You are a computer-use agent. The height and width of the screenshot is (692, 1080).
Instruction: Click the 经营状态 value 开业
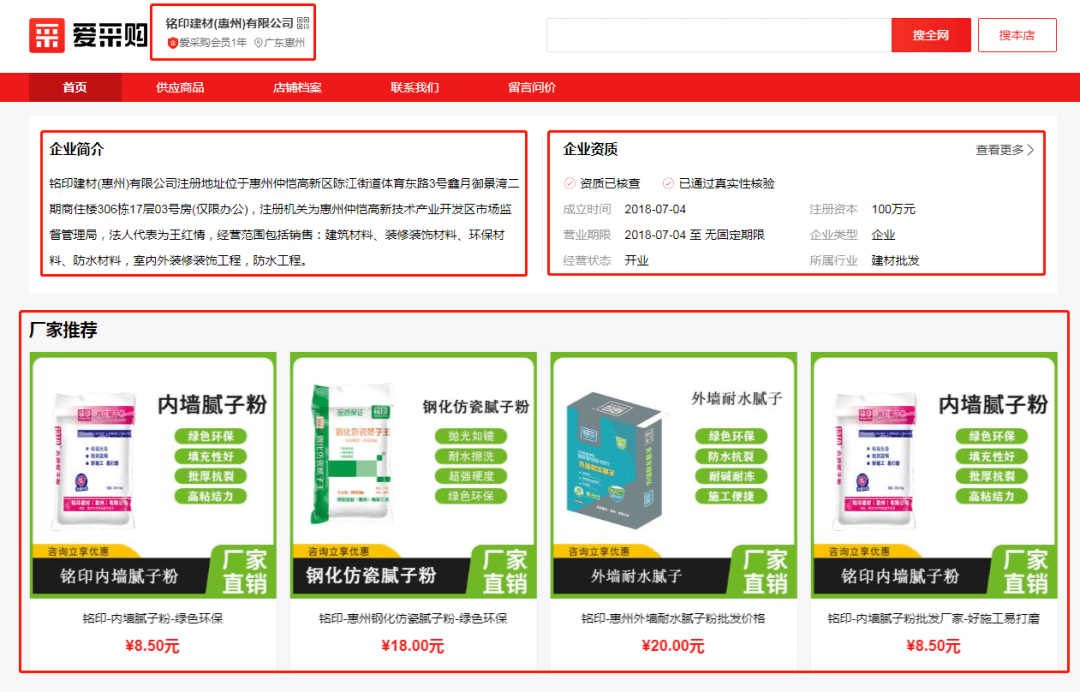636,261
